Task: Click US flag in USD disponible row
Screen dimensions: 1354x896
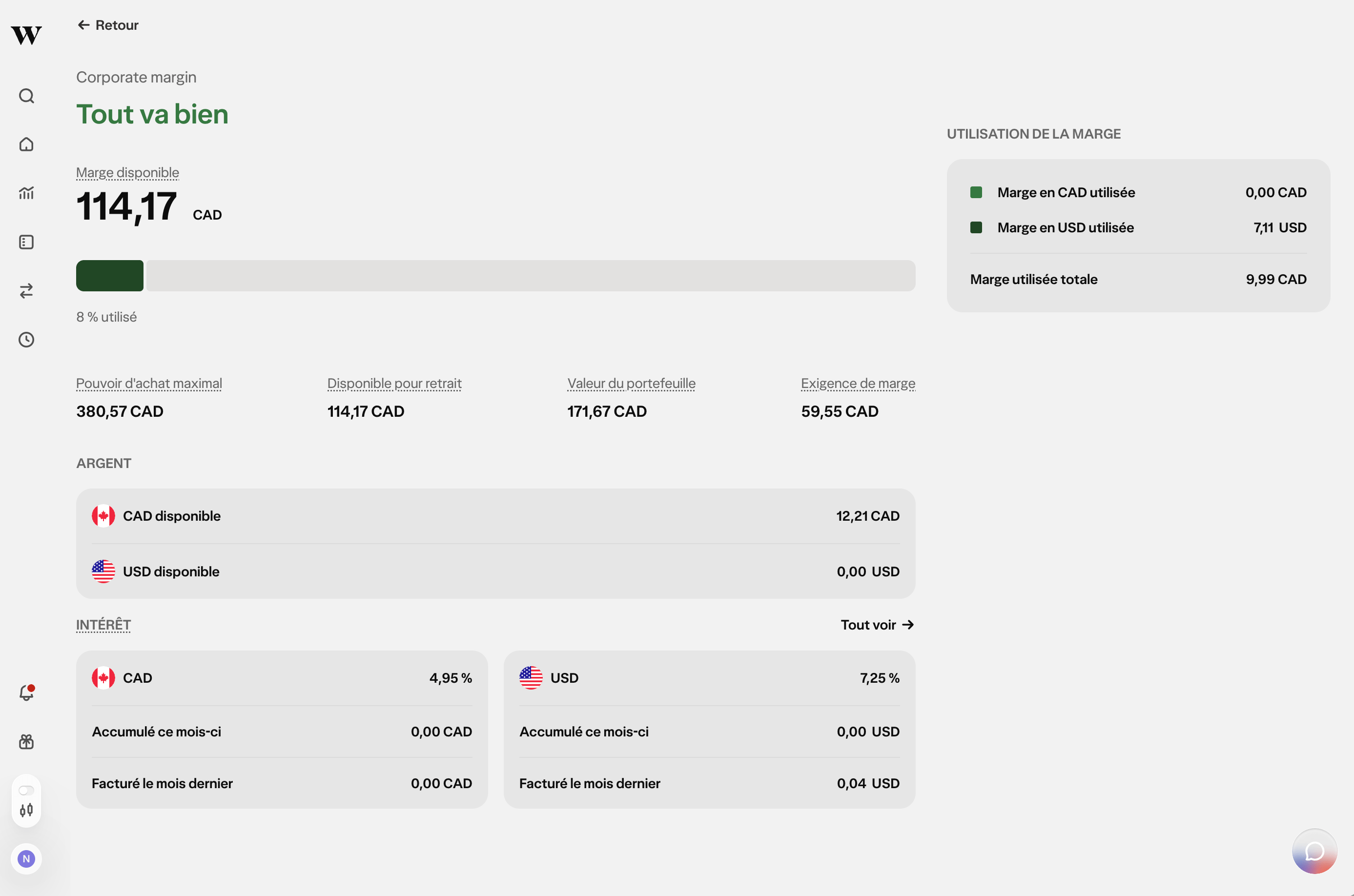Action: [x=103, y=571]
